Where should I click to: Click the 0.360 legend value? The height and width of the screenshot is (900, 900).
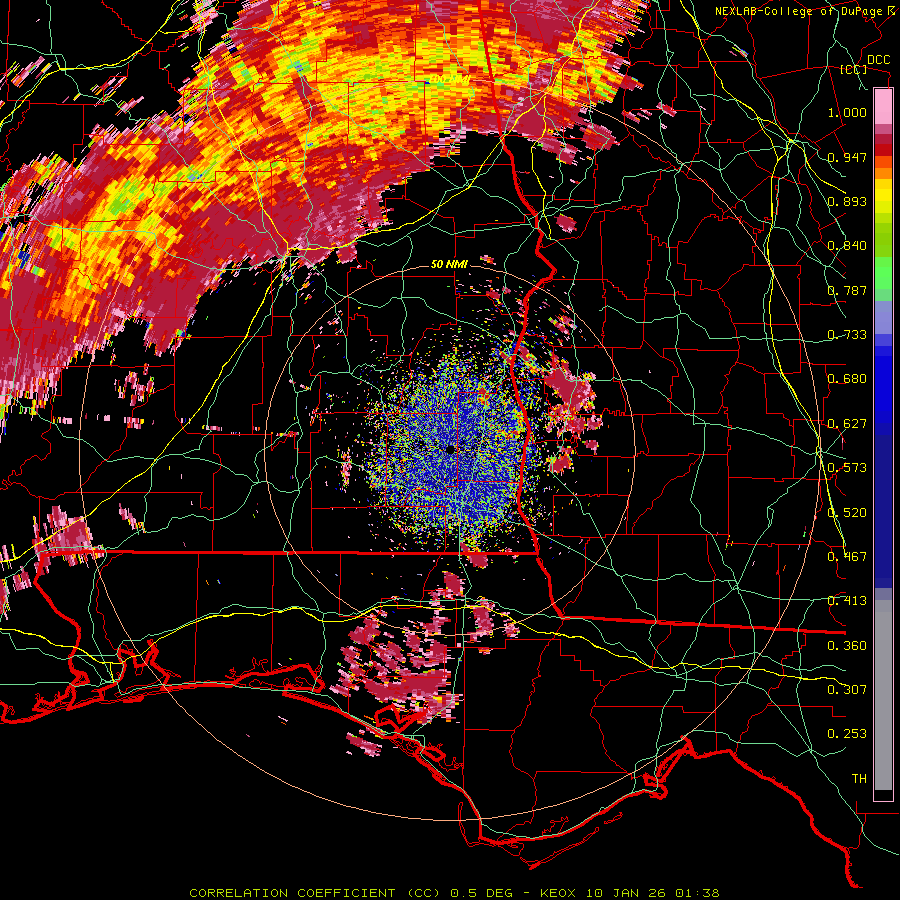pyautogui.click(x=847, y=646)
